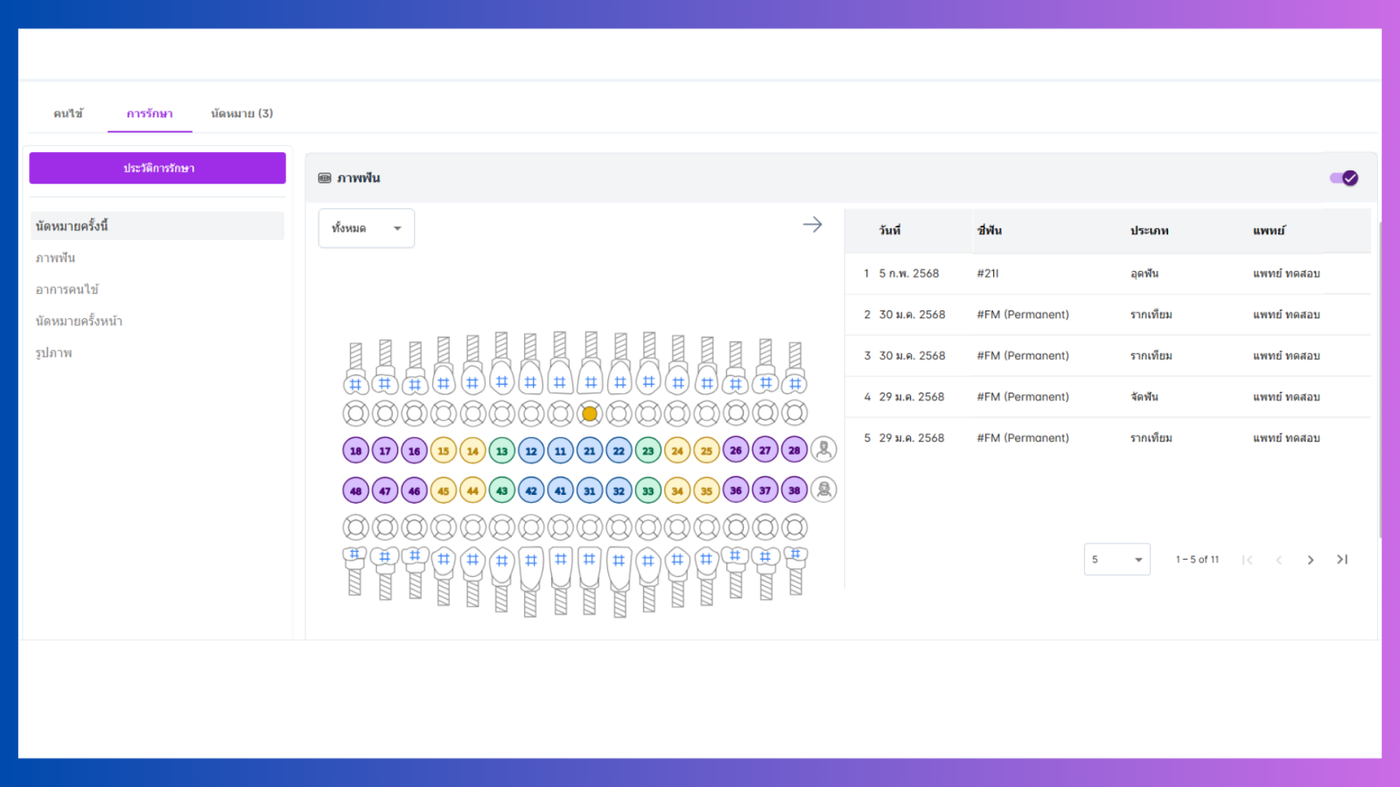Open the rows-per-page dropdown showing 5

[1117, 560]
